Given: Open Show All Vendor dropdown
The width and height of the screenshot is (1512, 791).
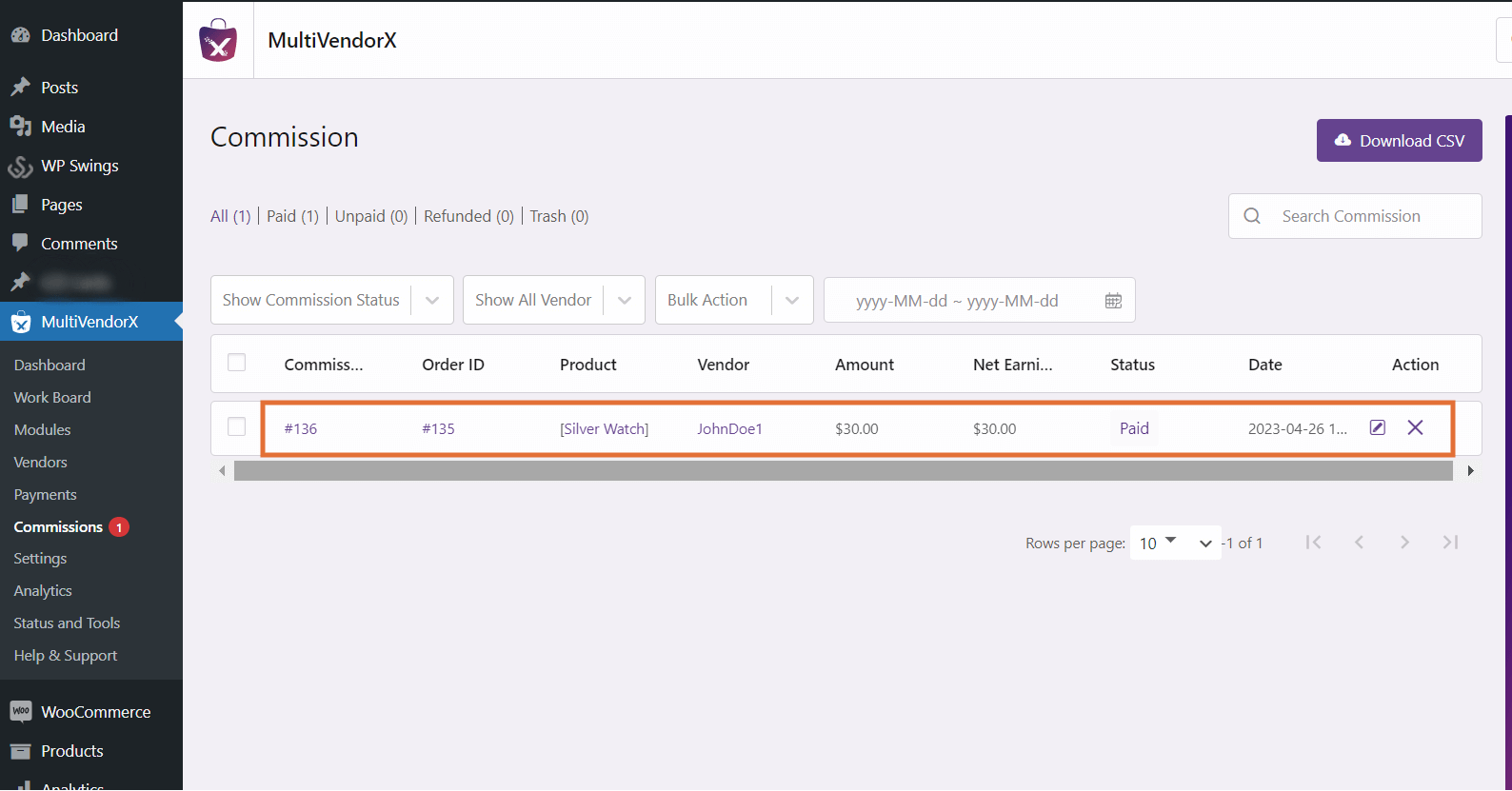Looking at the screenshot, I should (x=553, y=300).
